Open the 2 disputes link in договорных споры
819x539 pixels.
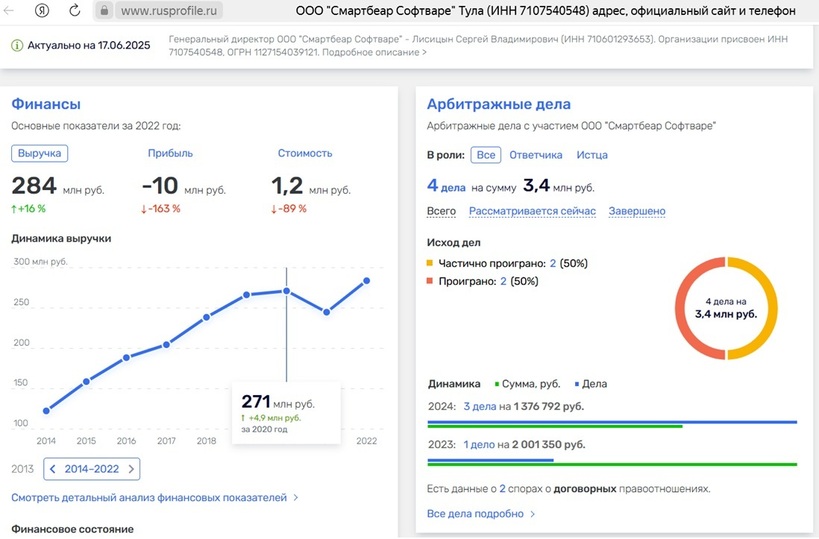click(x=502, y=489)
